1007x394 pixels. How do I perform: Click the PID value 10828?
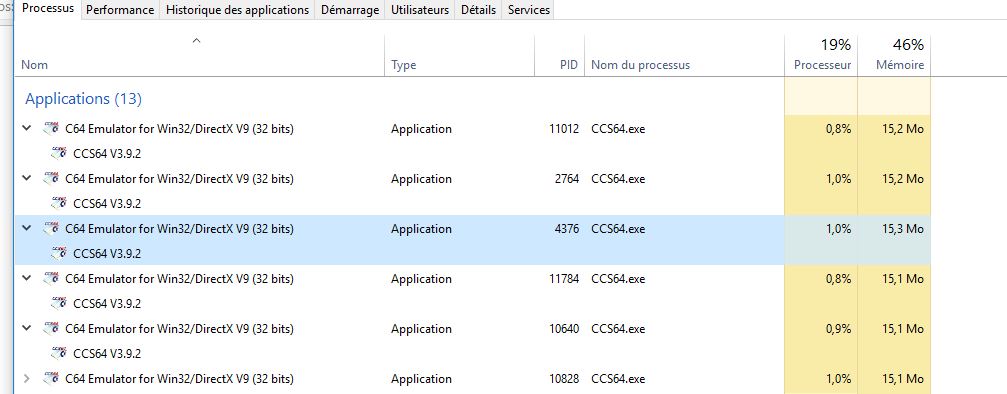click(564, 379)
